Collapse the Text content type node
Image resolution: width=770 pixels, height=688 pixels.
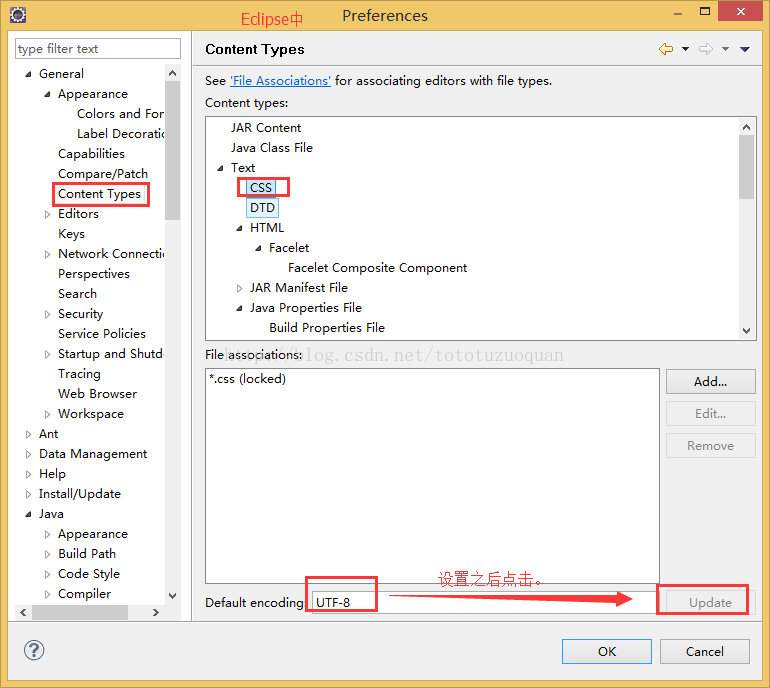(x=220, y=168)
